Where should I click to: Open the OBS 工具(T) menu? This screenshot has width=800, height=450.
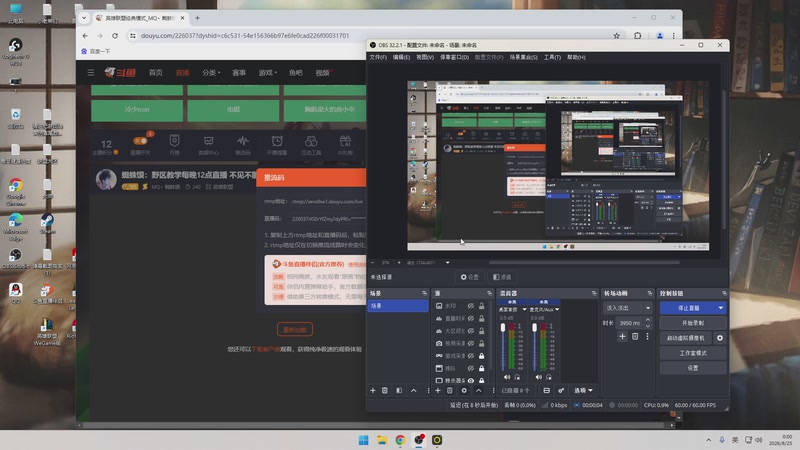552,57
